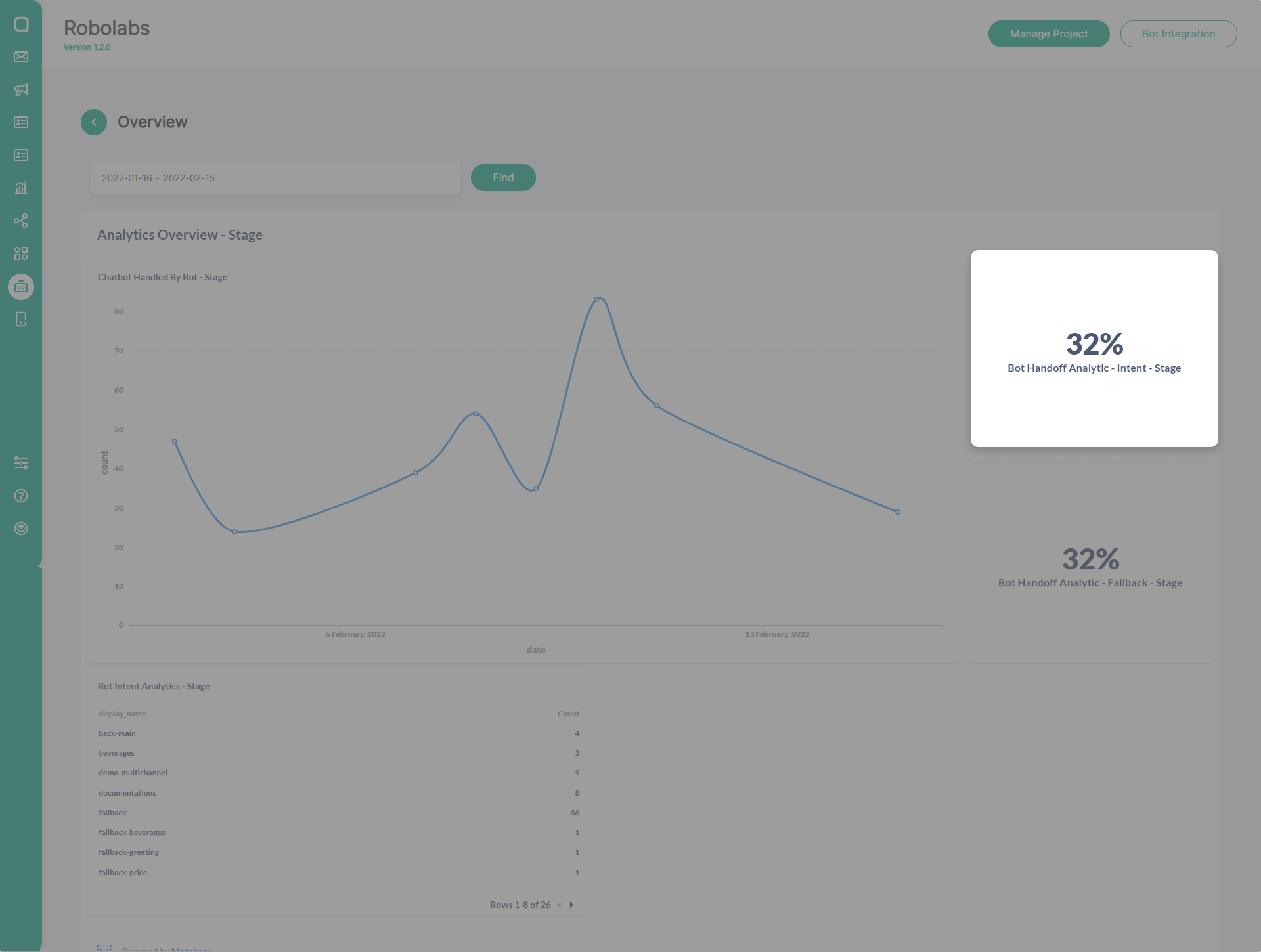Click the Bot Handoff Analytic Intent card
Screen dimensions: 1261x952
[x=1094, y=349]
